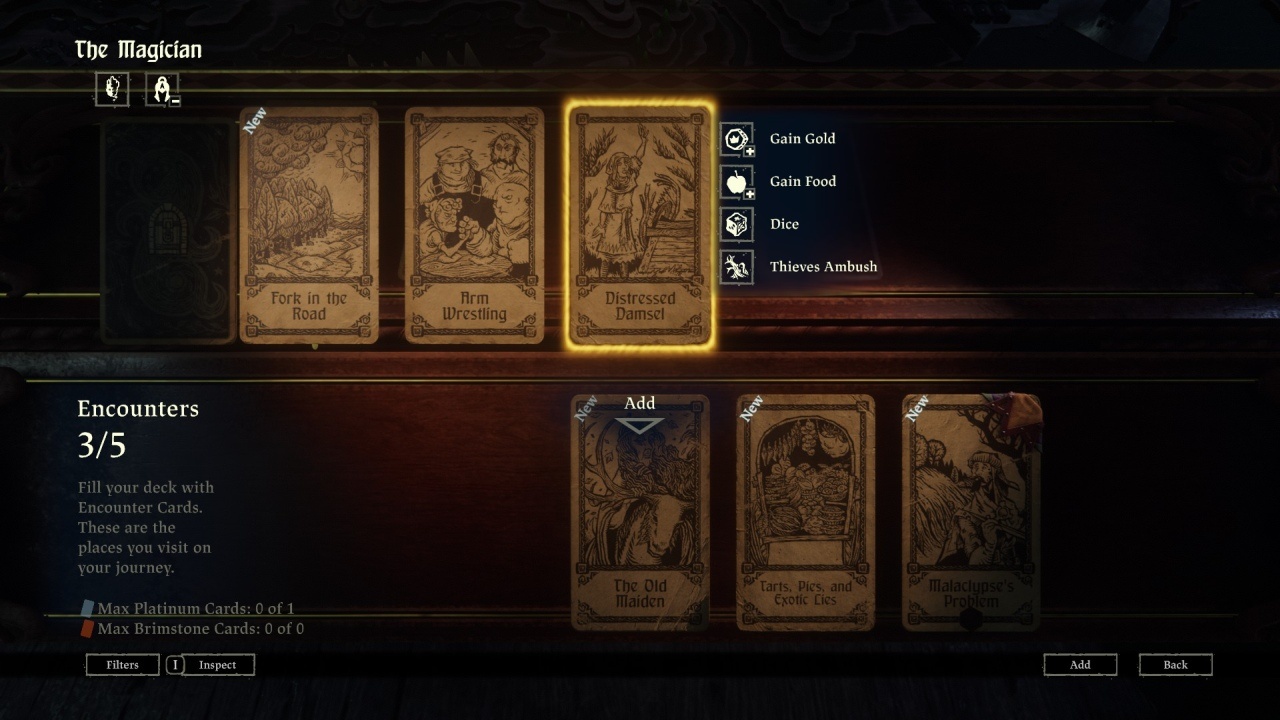Select the Arm Wrestling card

coord(474,225)
